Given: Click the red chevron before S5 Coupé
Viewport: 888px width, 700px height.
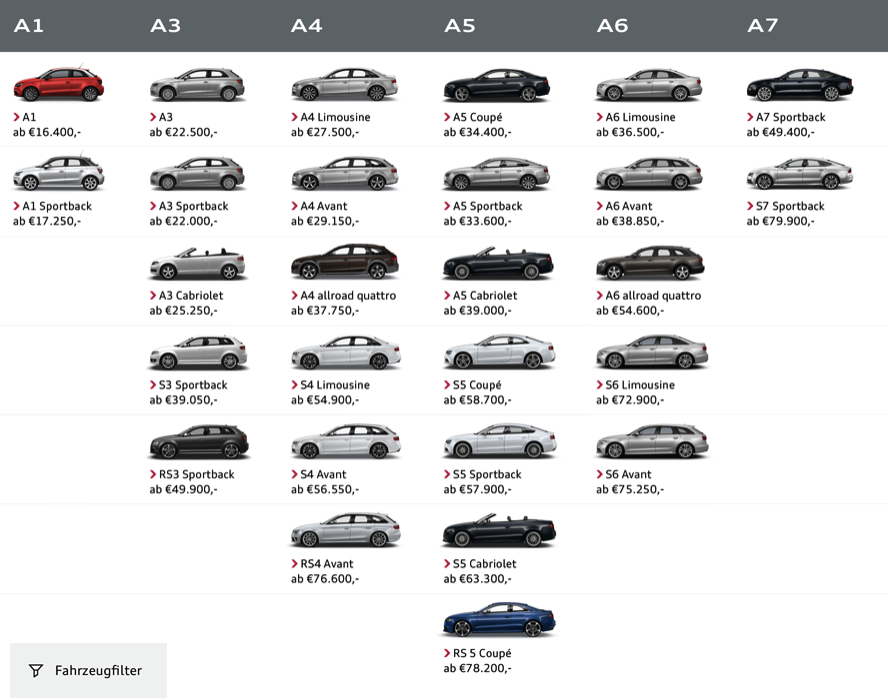Looking at the screenshot, I should (447, 385).
